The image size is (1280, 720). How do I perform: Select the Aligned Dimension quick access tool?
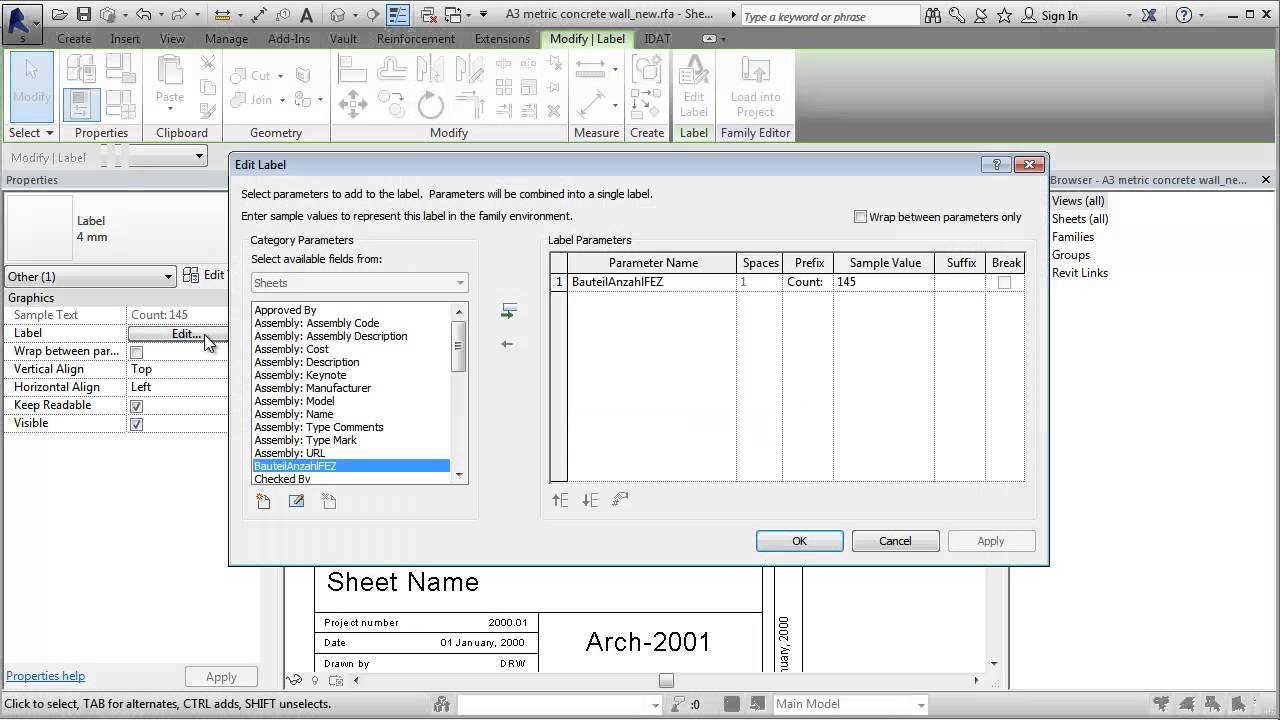click(x=258, y=15)
